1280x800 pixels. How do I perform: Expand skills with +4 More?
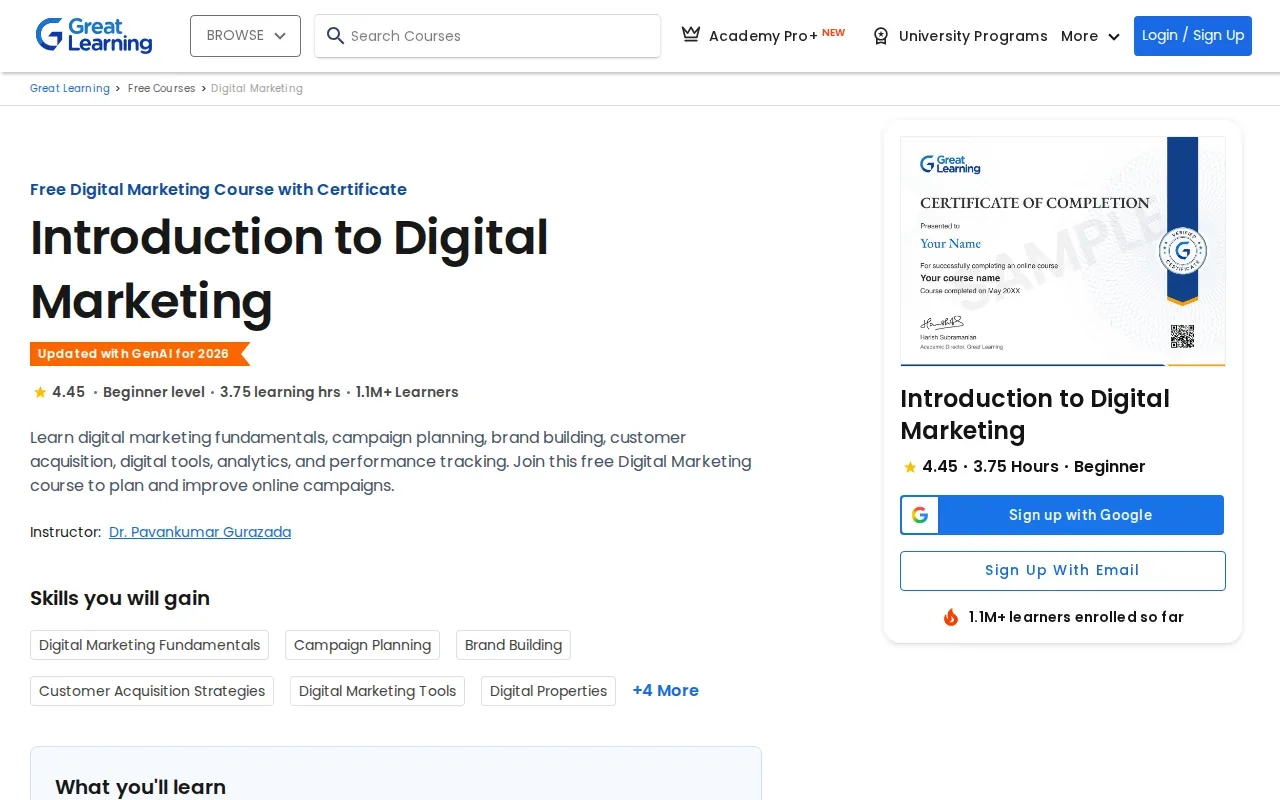(665, 691)
